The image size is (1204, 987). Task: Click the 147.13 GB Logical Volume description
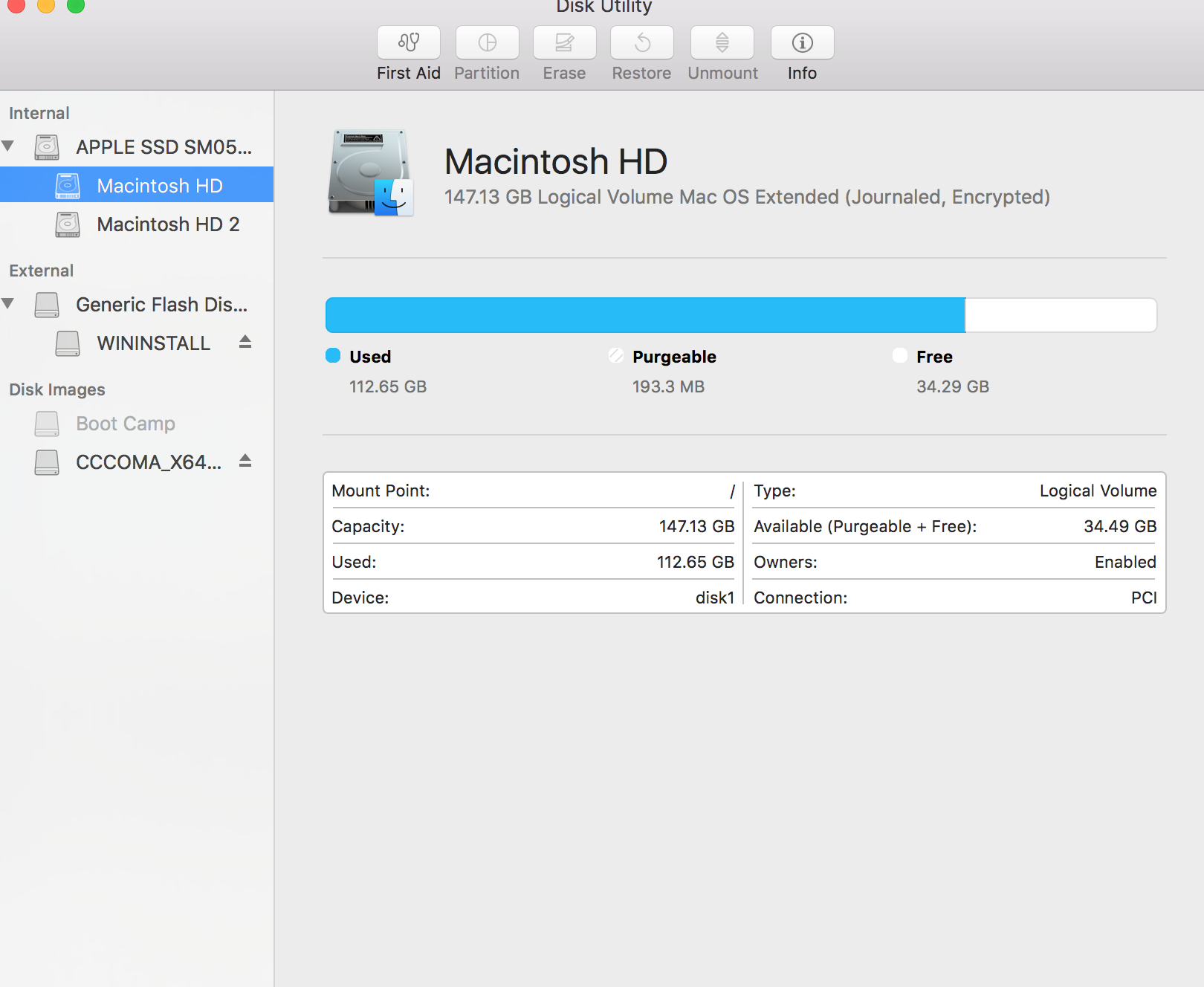[x=747, y=197]
